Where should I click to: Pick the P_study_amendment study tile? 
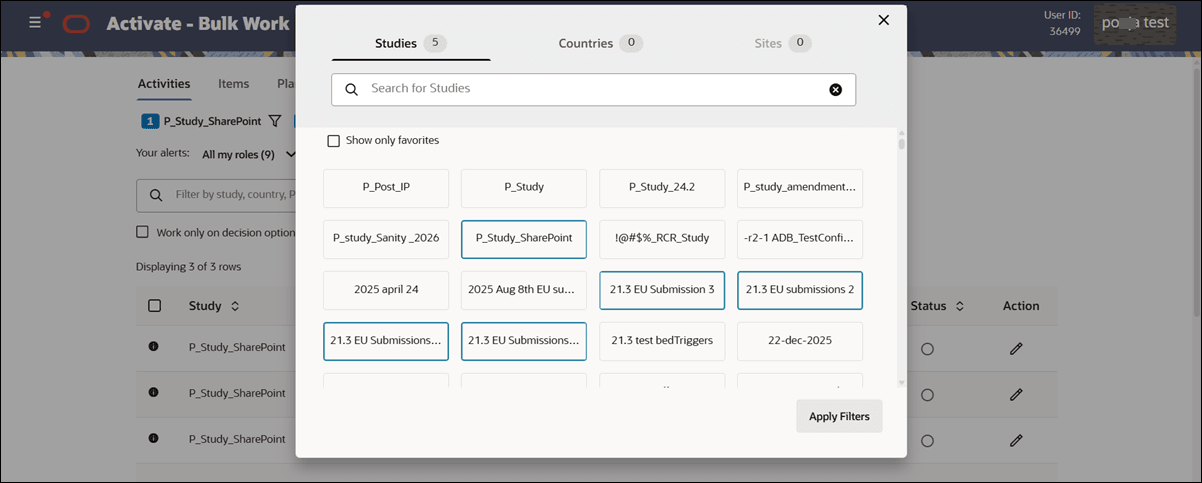point(800,188)
